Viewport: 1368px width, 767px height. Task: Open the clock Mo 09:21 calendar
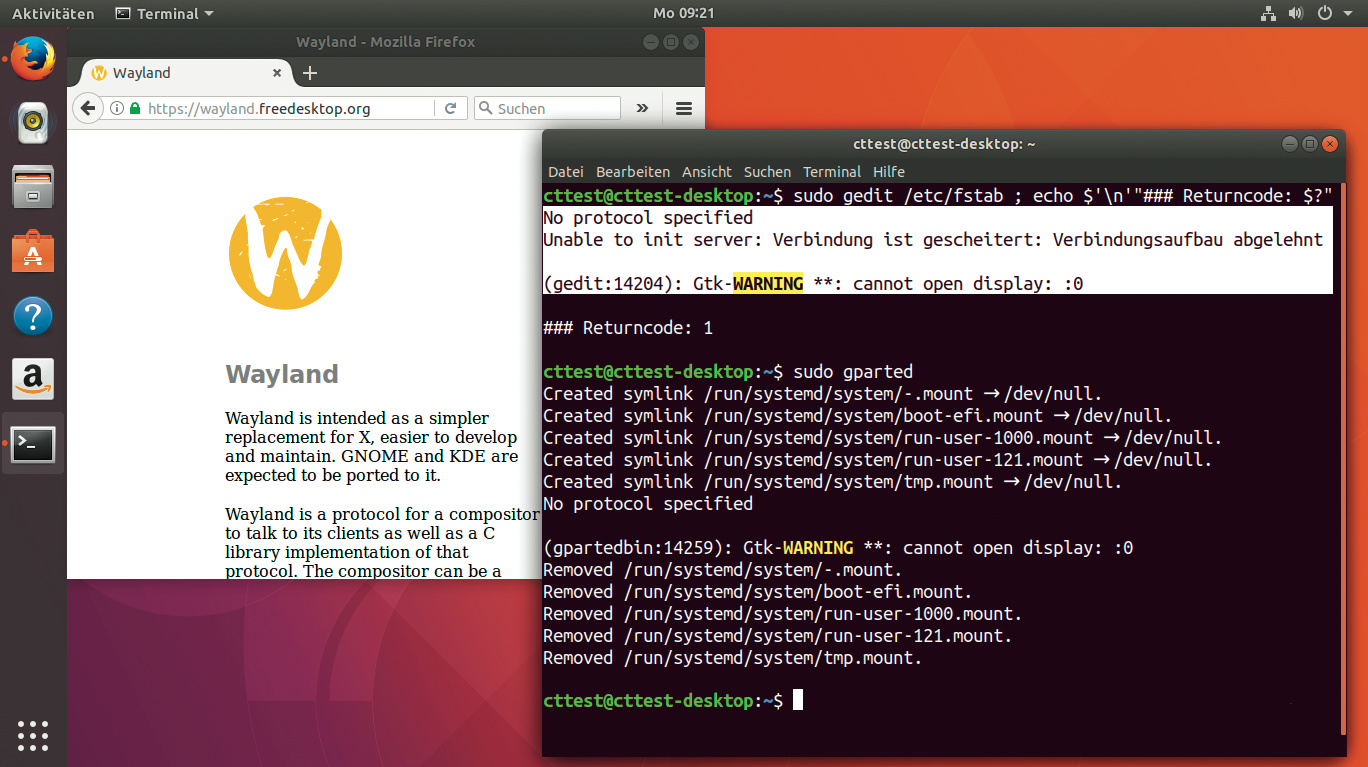684,13
